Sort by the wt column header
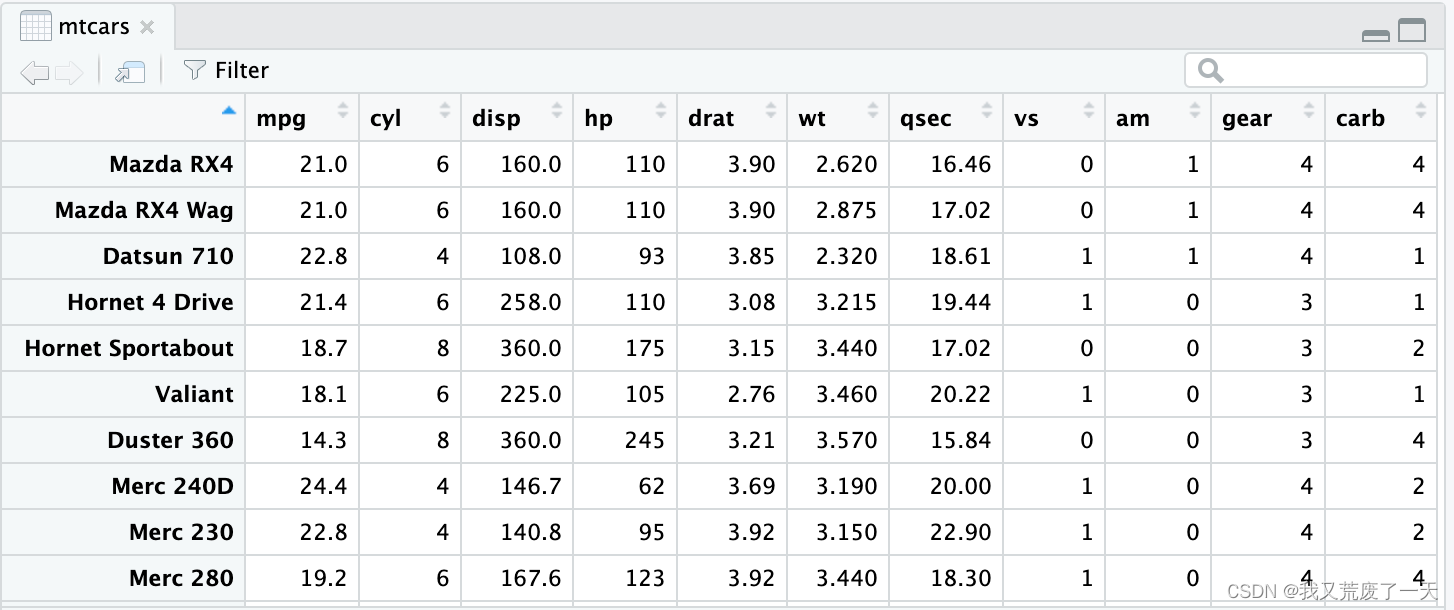Screen dimensions: 1454x610 point(838,118)
